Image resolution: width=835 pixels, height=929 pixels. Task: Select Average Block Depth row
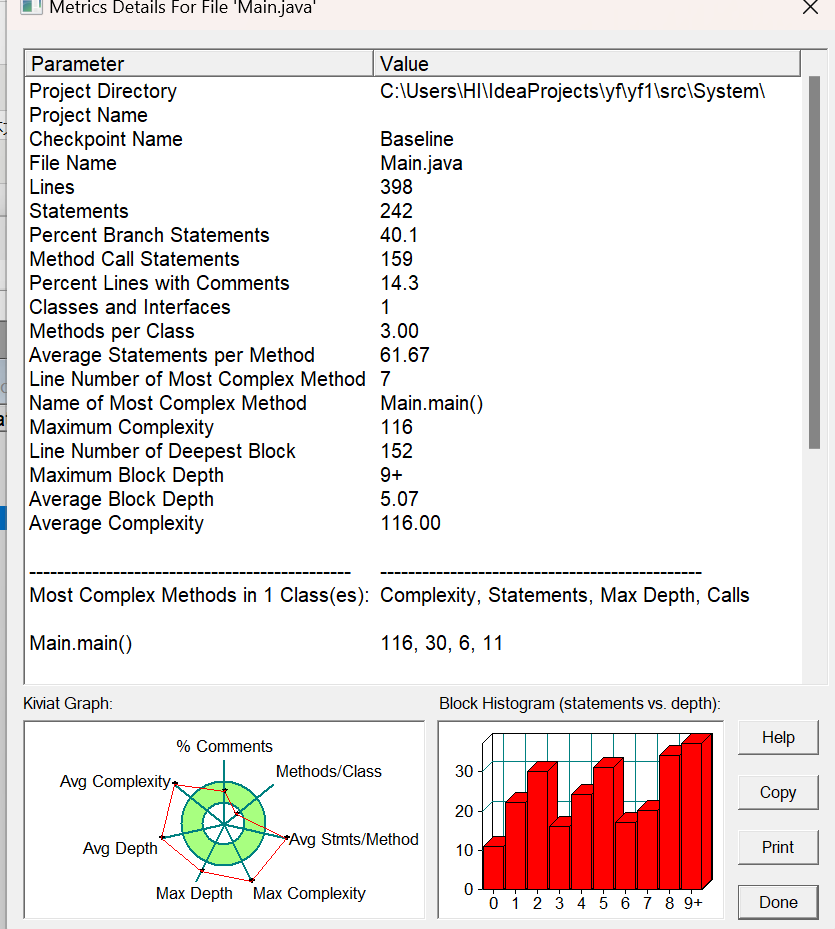412,499
